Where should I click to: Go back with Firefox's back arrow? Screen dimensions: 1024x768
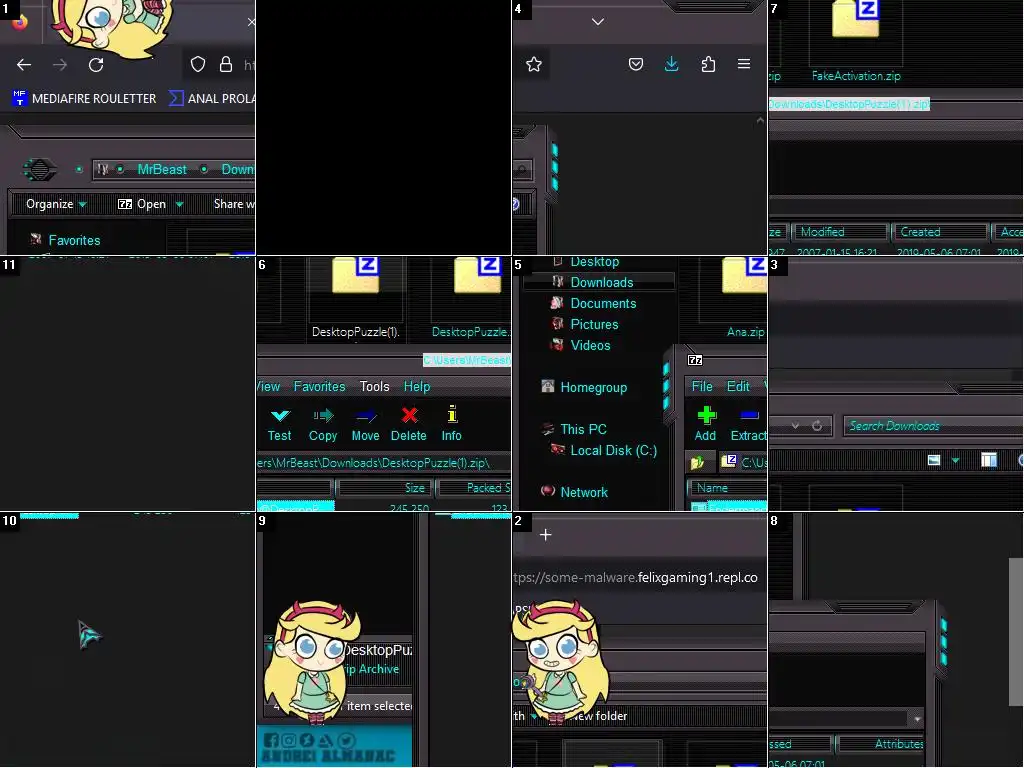24,65
